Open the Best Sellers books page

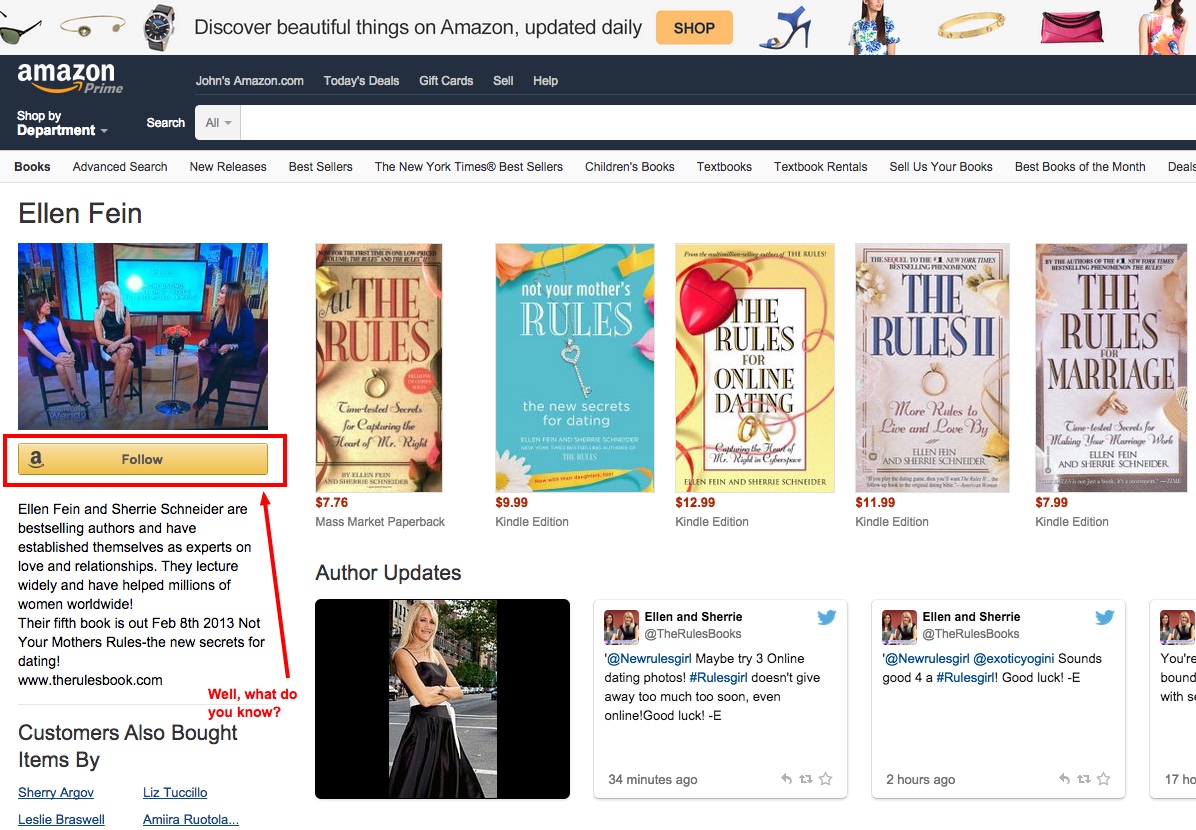pos(320,167)
